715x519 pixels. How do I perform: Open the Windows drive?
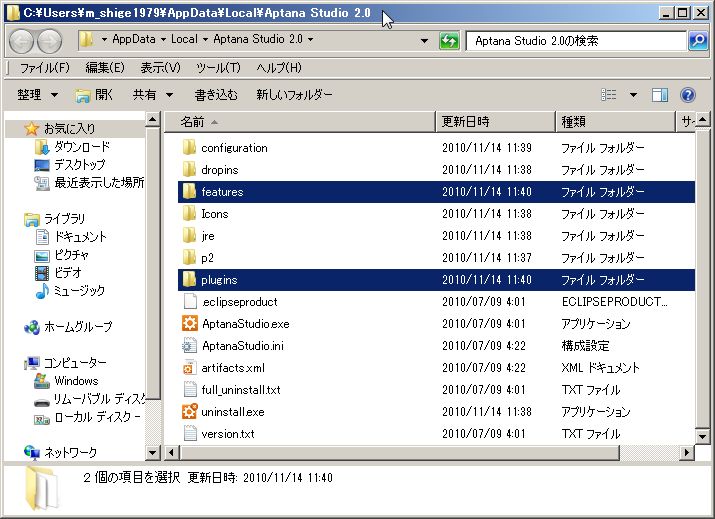pyautogui.click(x=76, y=381)
